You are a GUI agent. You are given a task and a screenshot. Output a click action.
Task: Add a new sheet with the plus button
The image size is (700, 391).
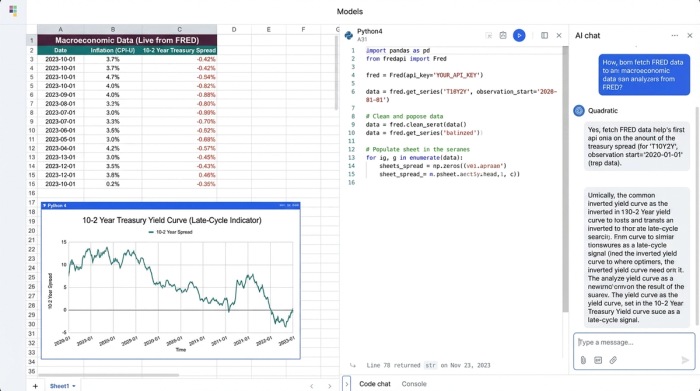[35, 386]
